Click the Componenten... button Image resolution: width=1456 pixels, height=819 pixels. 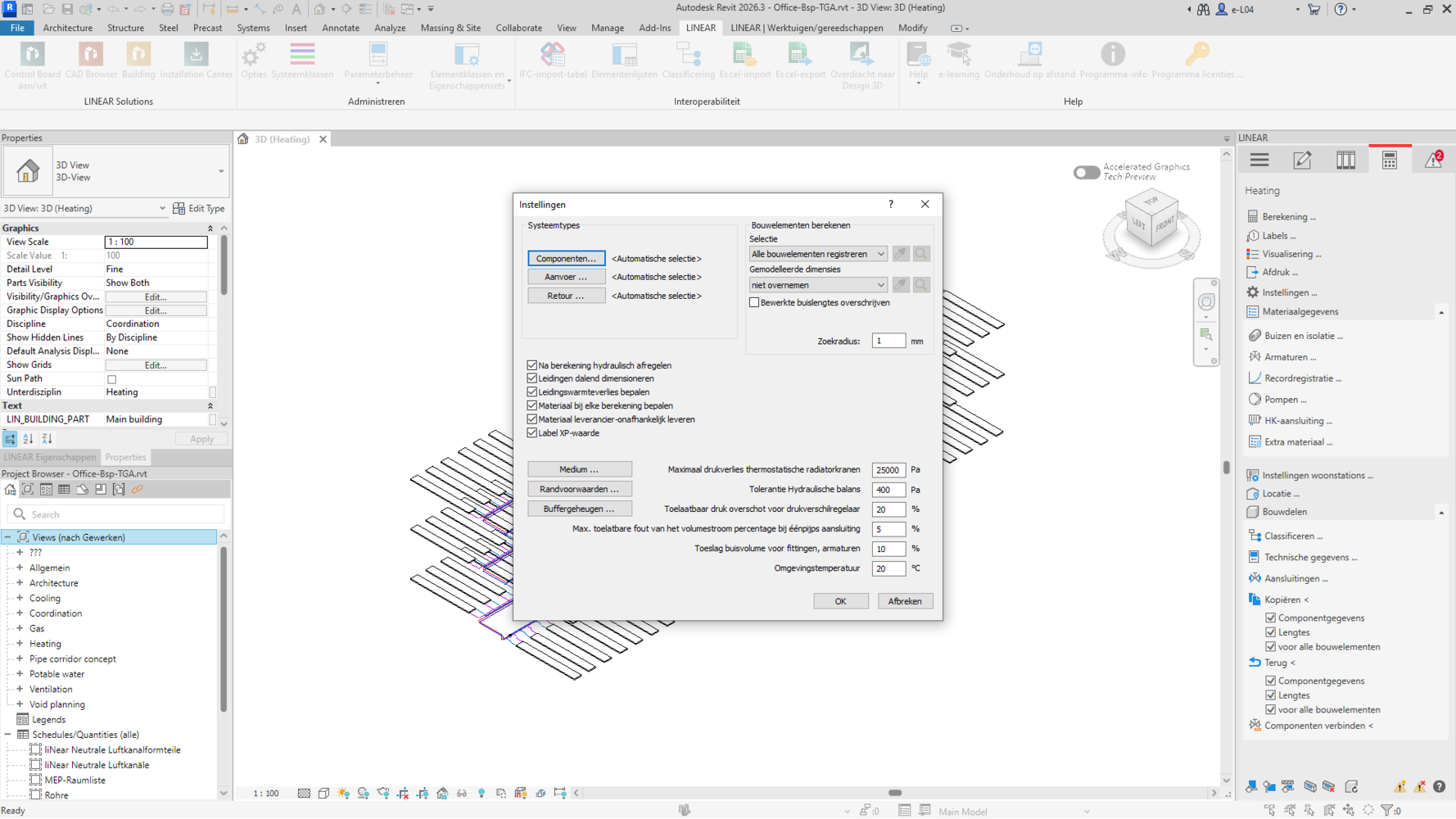[x=566, y=259]
